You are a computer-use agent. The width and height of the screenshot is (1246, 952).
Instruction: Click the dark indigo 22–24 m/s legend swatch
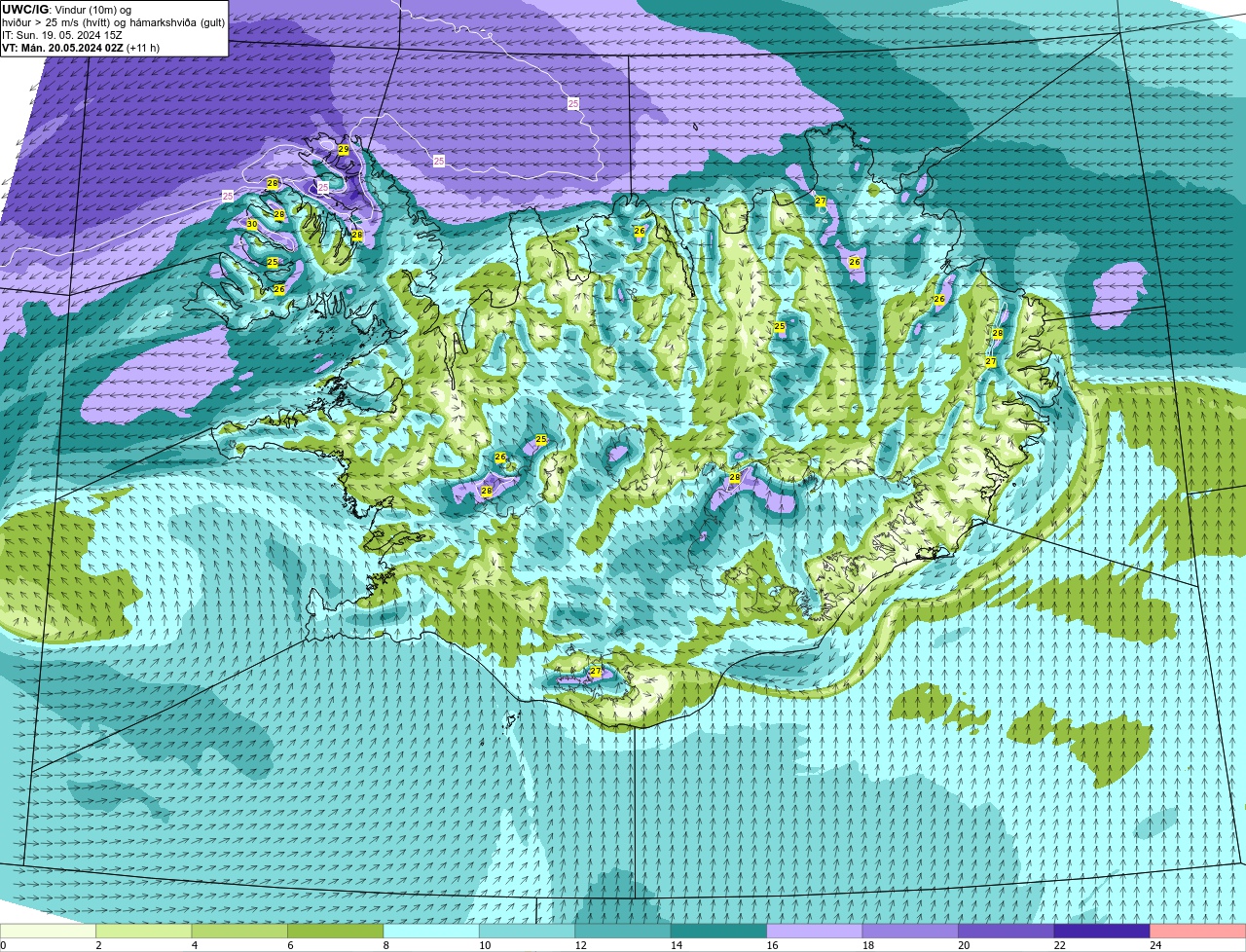click(1102, 931)
